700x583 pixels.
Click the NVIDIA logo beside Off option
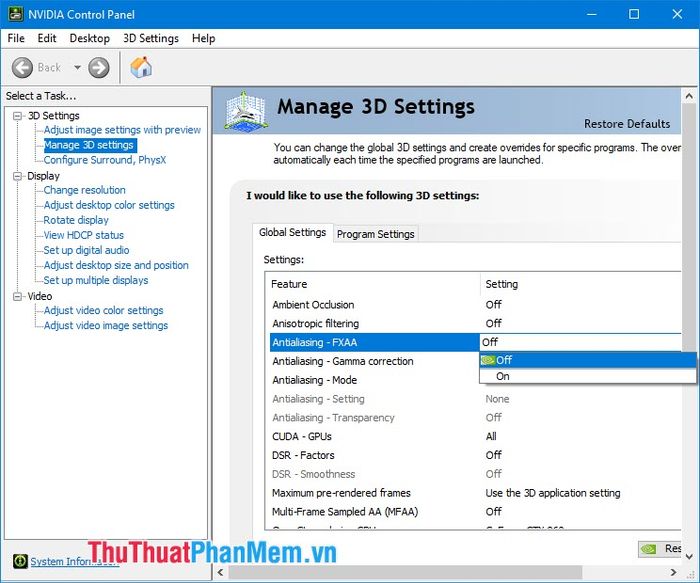488,360
